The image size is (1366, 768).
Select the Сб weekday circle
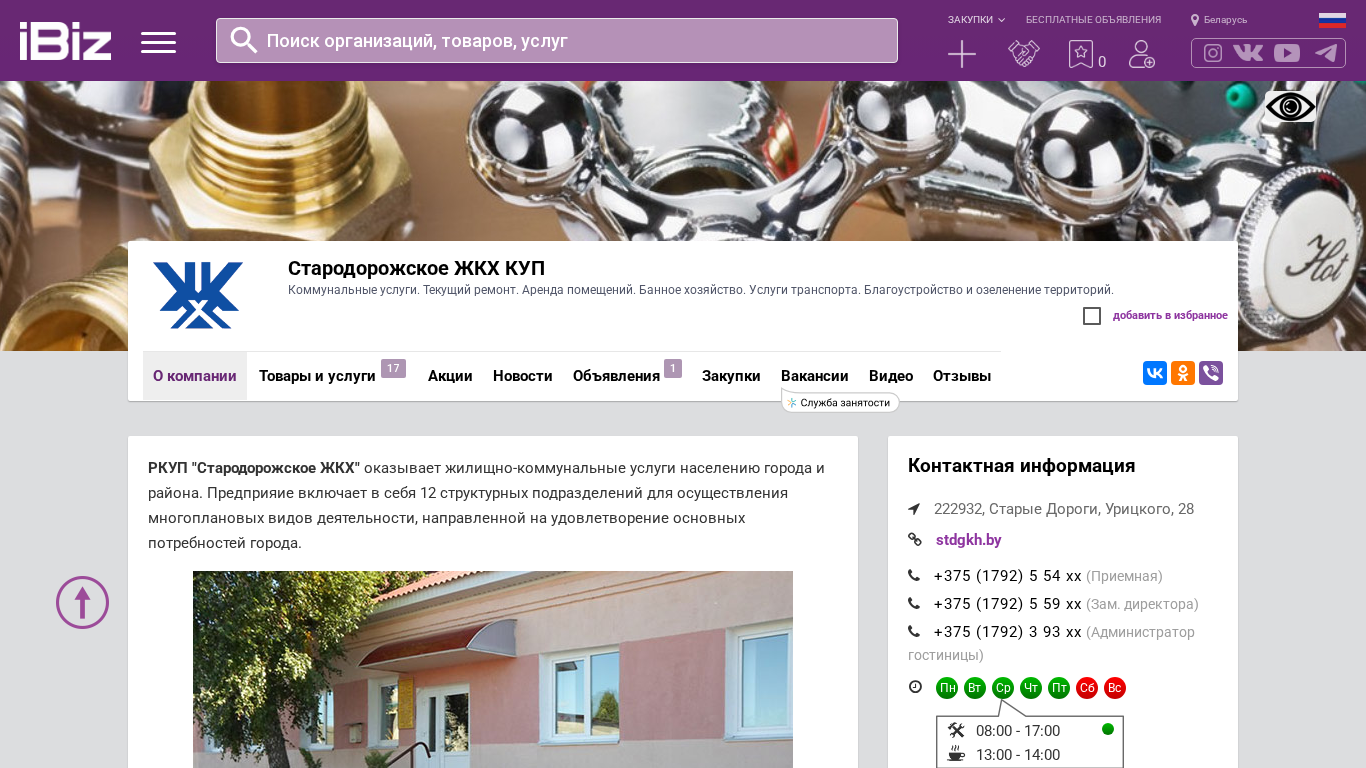[1087, 688]
